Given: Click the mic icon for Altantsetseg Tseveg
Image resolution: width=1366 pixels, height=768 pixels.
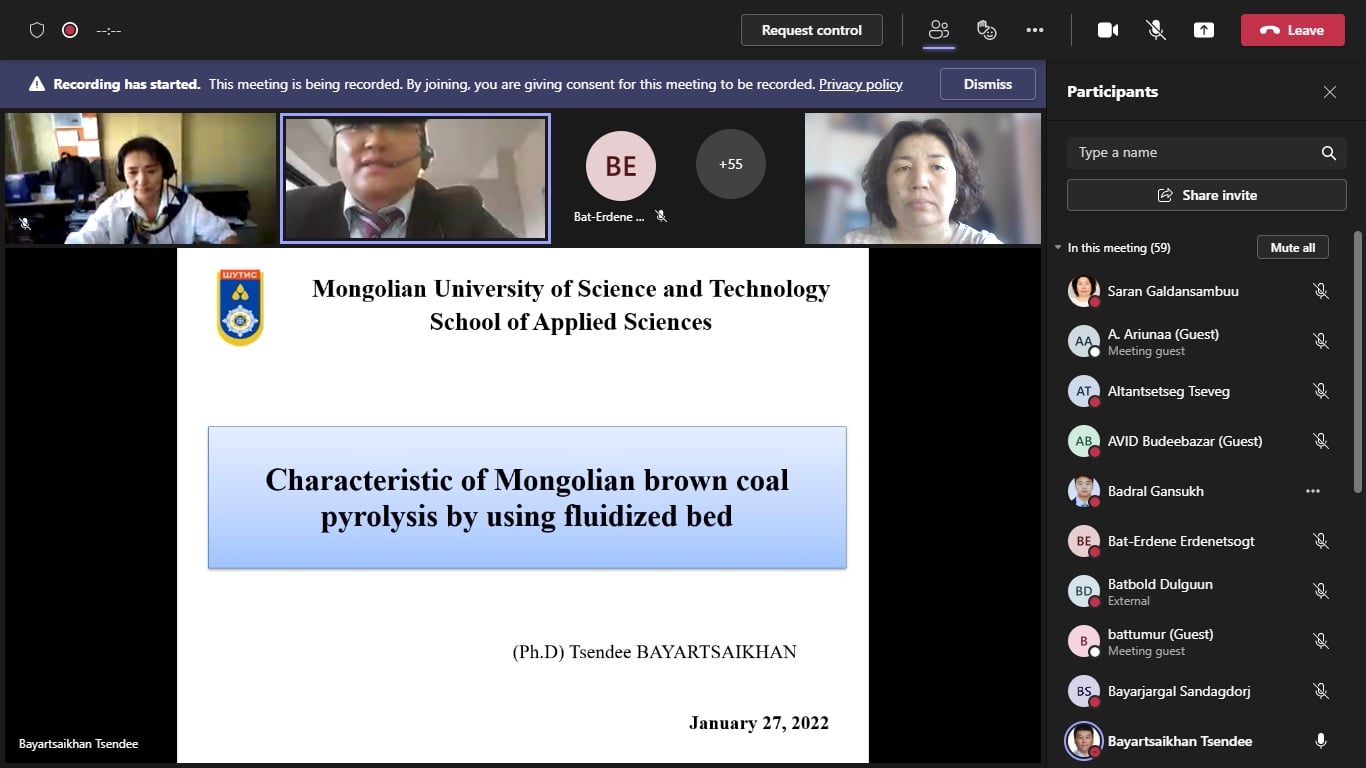Looking at the screenshot, I should coord(1321,391).
